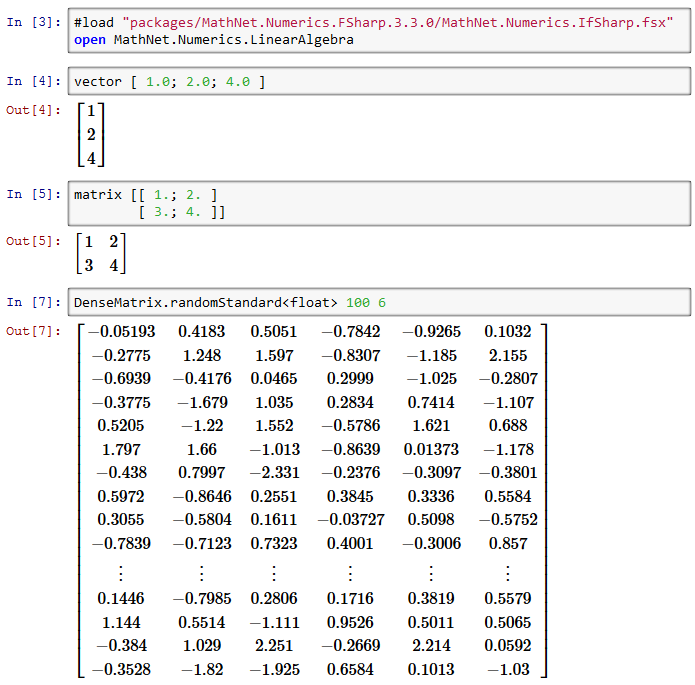
Task: Click the DenseMatrix.randomStandard code cell
Action: tap(380, 302)
